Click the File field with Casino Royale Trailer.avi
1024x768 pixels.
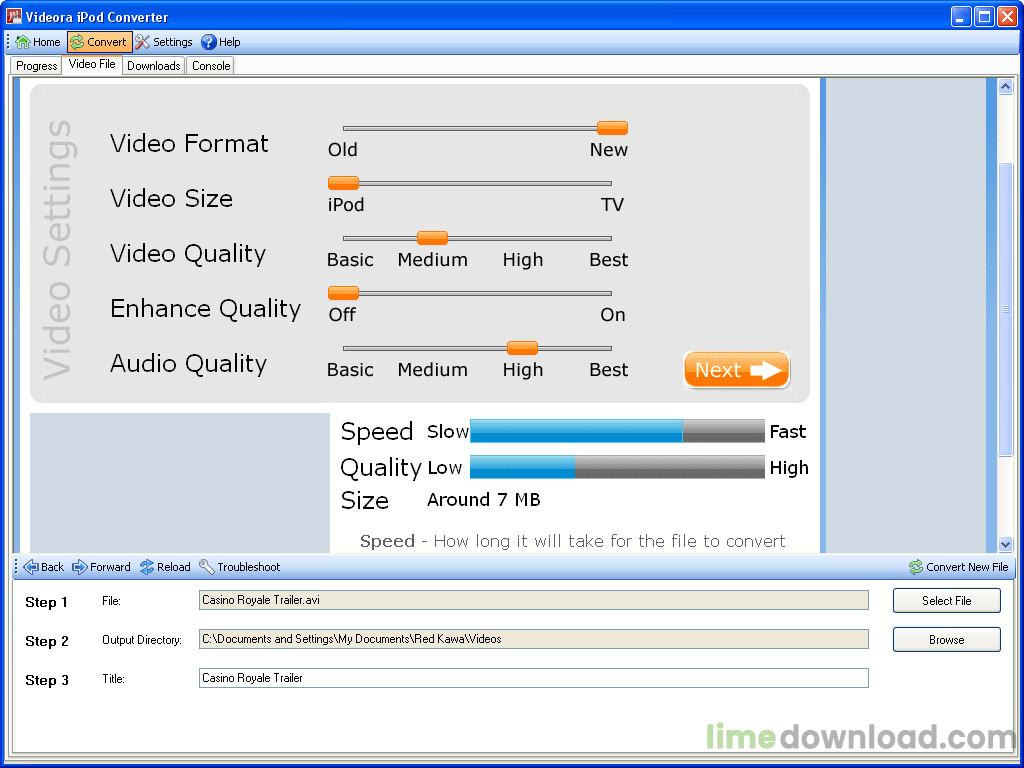click(534, 600)
